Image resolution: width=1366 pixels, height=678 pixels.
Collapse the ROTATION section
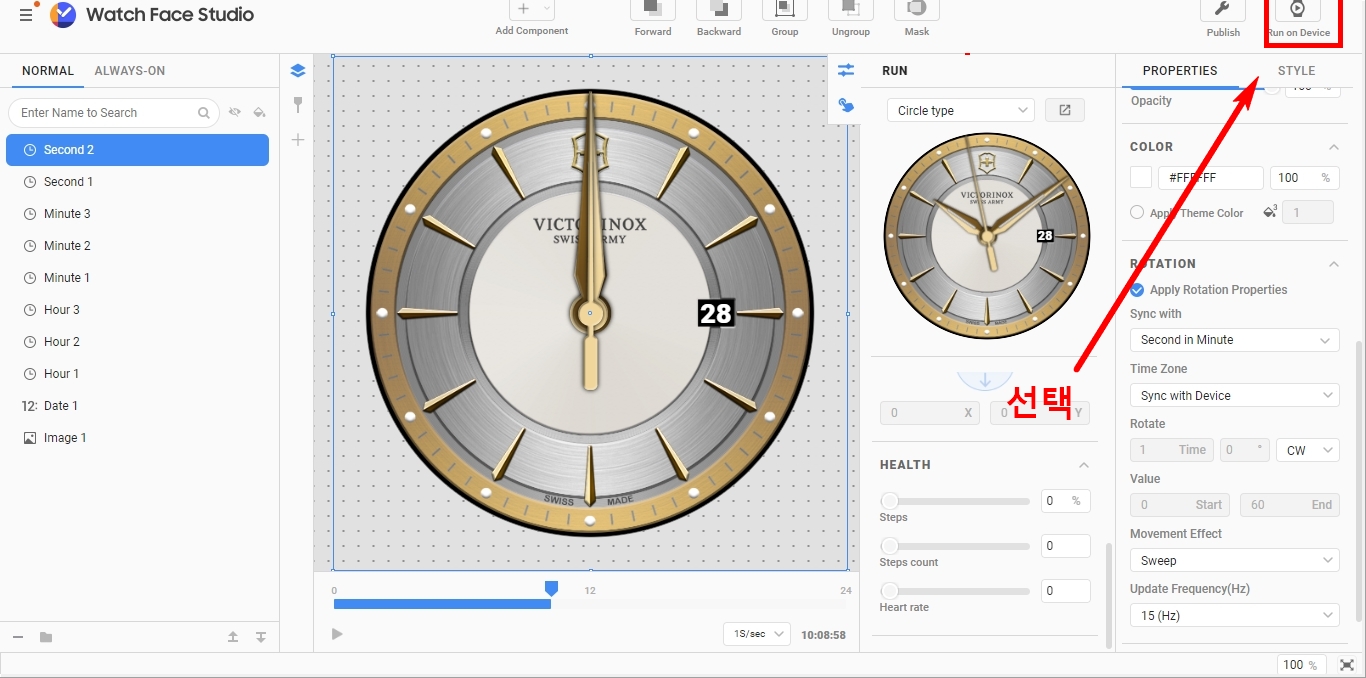click(1333, 264)
